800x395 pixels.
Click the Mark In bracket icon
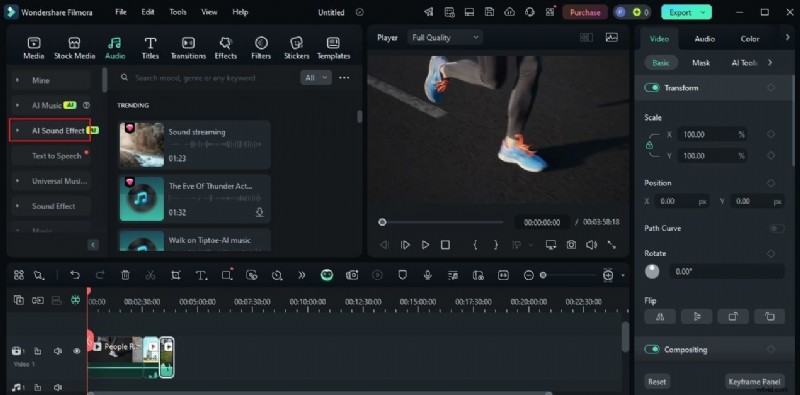pyautogui.click(x=475, y=245)
